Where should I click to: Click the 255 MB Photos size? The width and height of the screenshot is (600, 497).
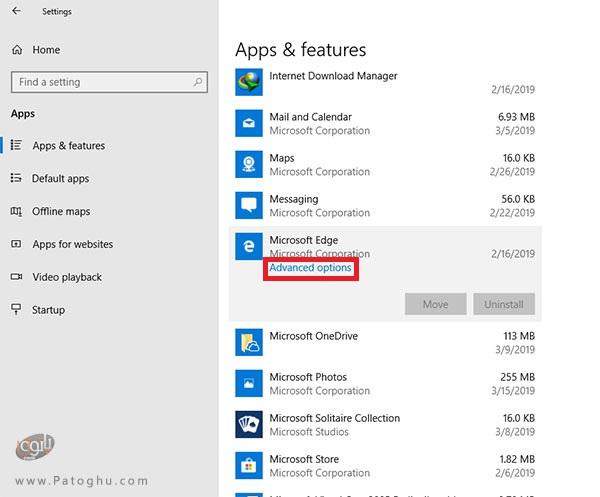[517, 377]
